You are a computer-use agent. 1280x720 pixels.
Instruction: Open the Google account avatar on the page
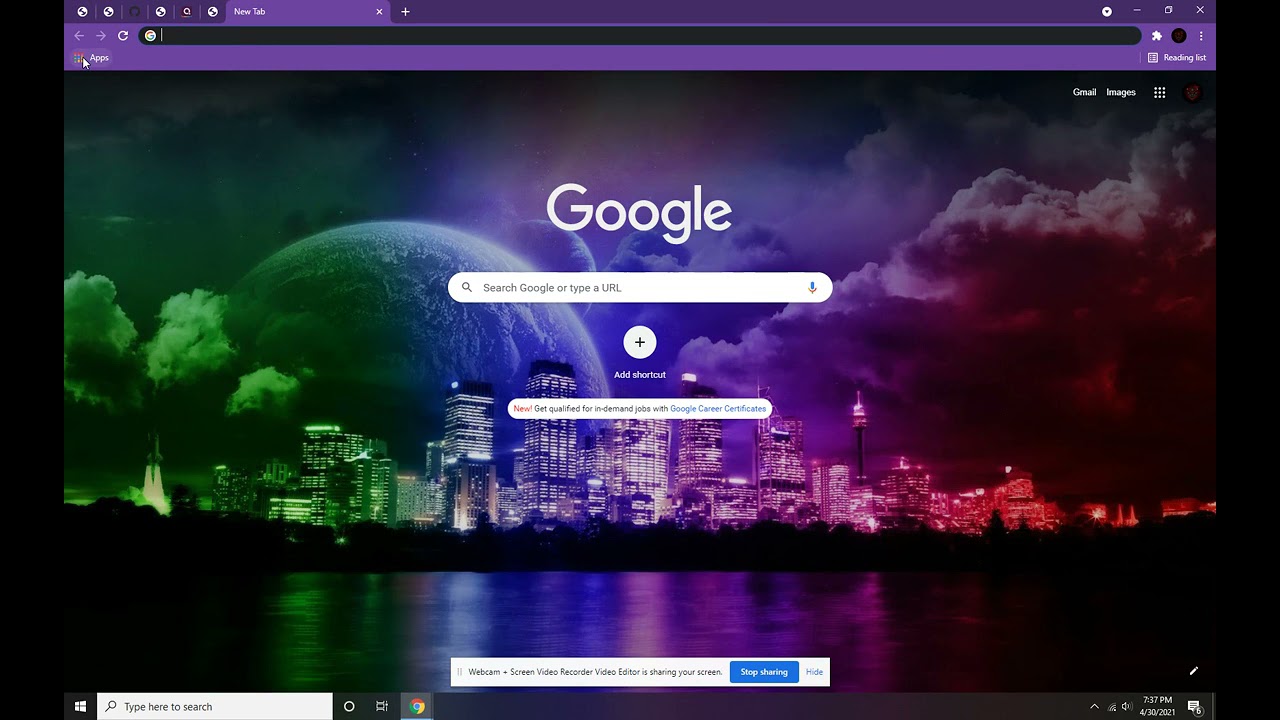tap(1192, 93)
